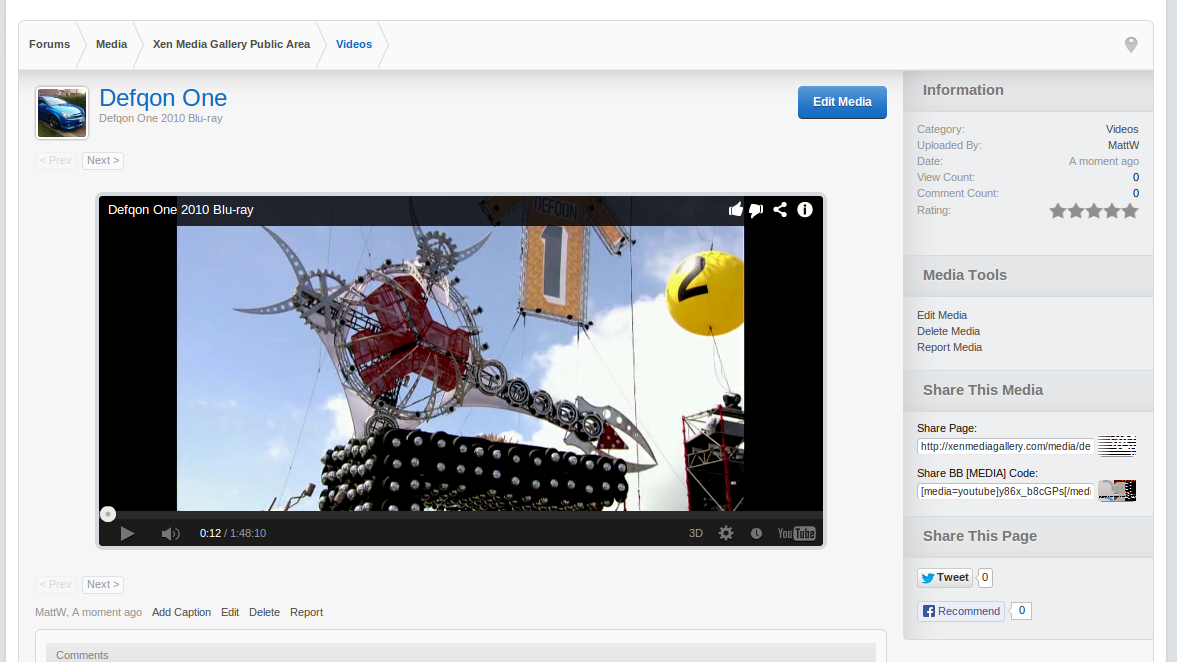Go to Next media below video
This screenshot has height=662, width=1177.
click(x=103, y=585)
